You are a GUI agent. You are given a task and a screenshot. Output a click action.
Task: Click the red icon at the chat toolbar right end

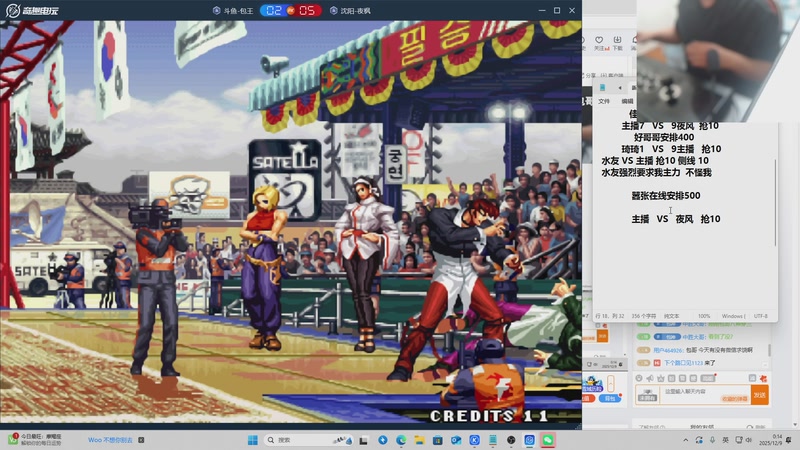[763, 378]
